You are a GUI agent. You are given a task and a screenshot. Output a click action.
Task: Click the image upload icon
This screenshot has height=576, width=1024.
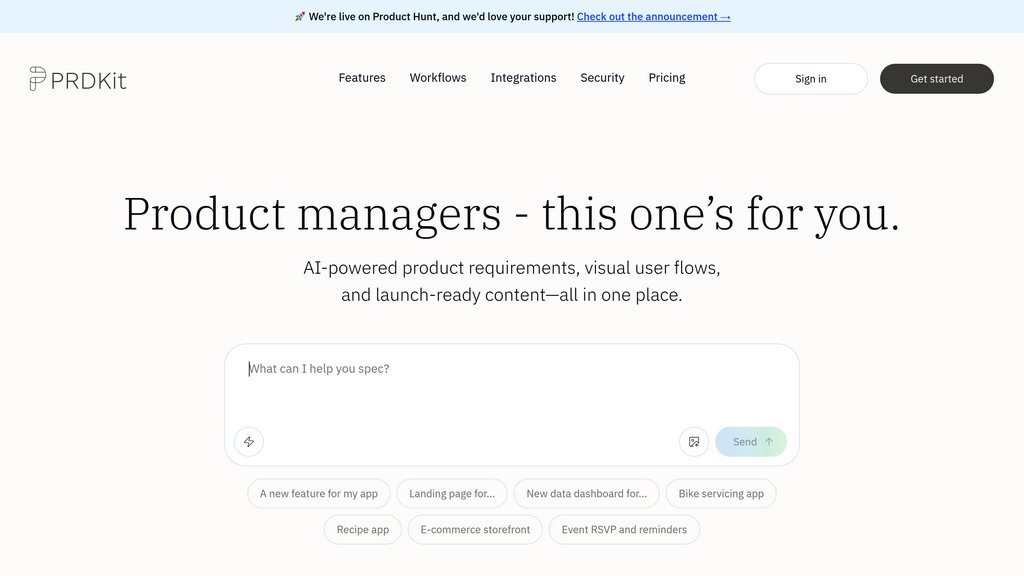point(694,441)
